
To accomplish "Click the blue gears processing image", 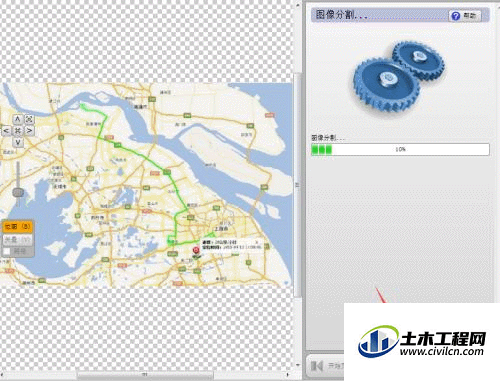I will click(399, 76).
